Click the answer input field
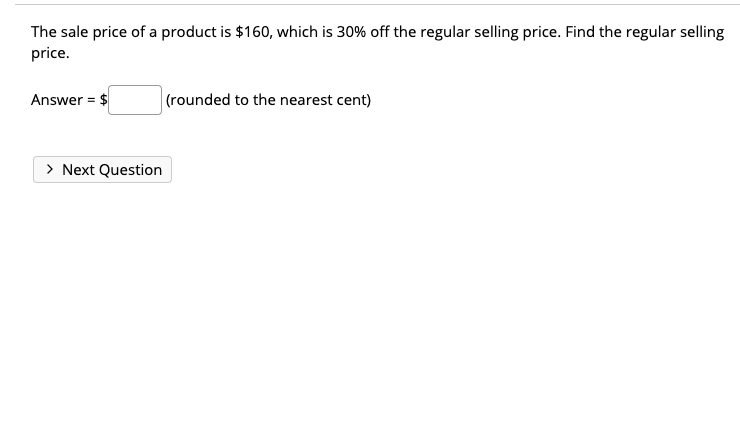This screenshot has height=441, width=740. pyautogui.click(x=135, y=100)
